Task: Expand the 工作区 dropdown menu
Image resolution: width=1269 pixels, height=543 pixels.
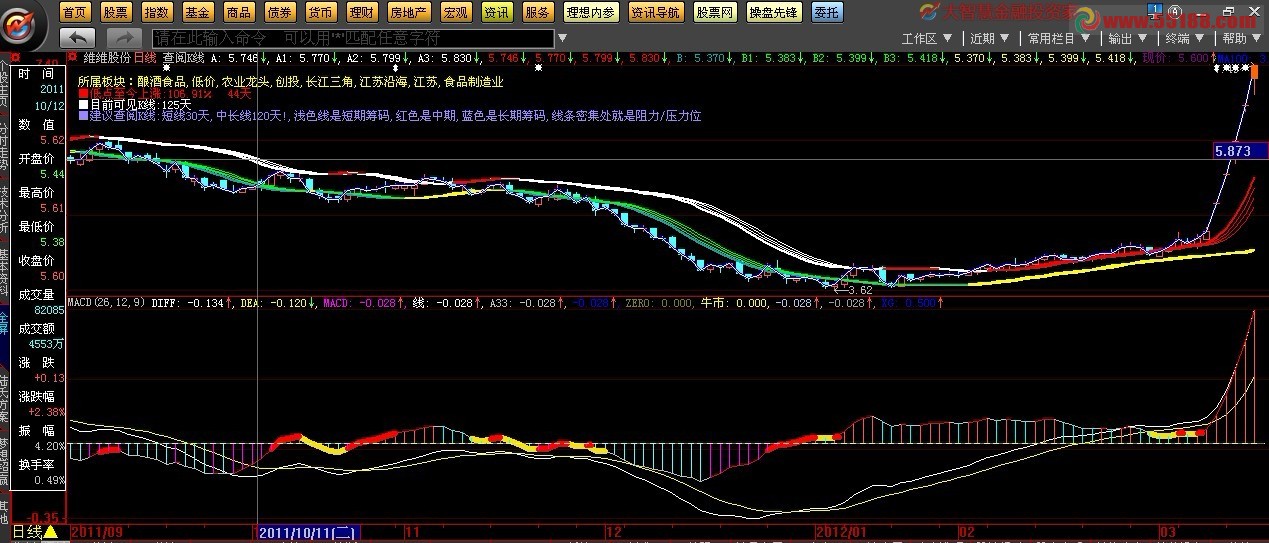Action: [x=926, y=38]
